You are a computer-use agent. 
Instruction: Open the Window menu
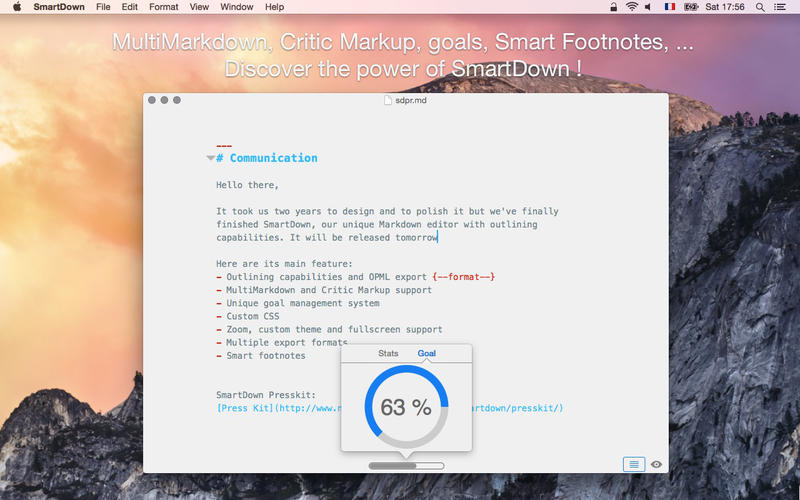click(x=237, y=7)
